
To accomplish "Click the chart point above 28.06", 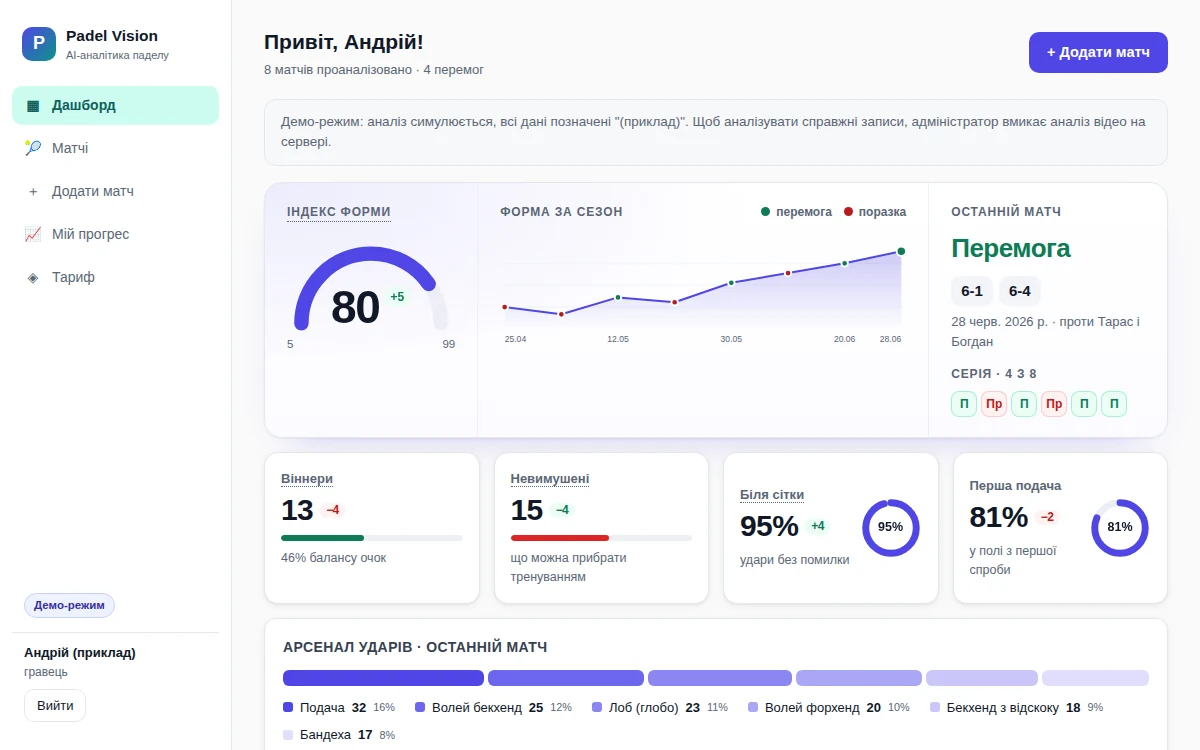I will [901, 251].
